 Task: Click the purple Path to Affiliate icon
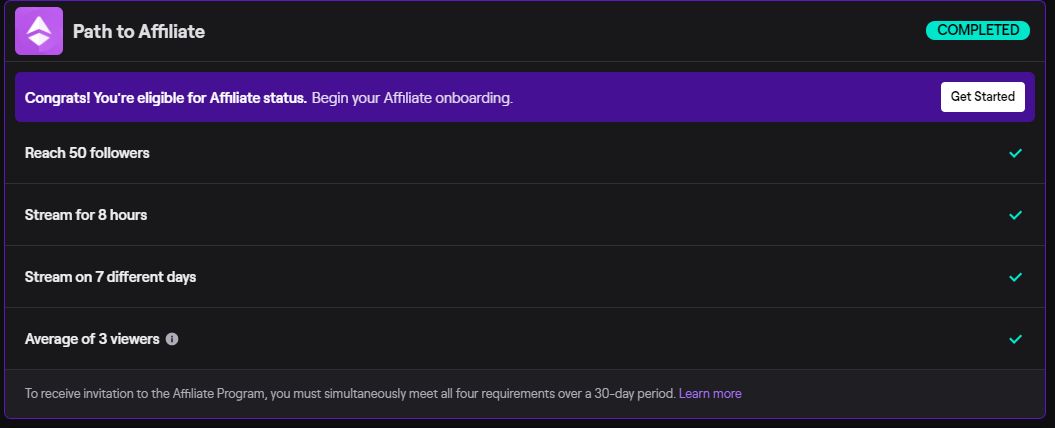pos(39,31)
